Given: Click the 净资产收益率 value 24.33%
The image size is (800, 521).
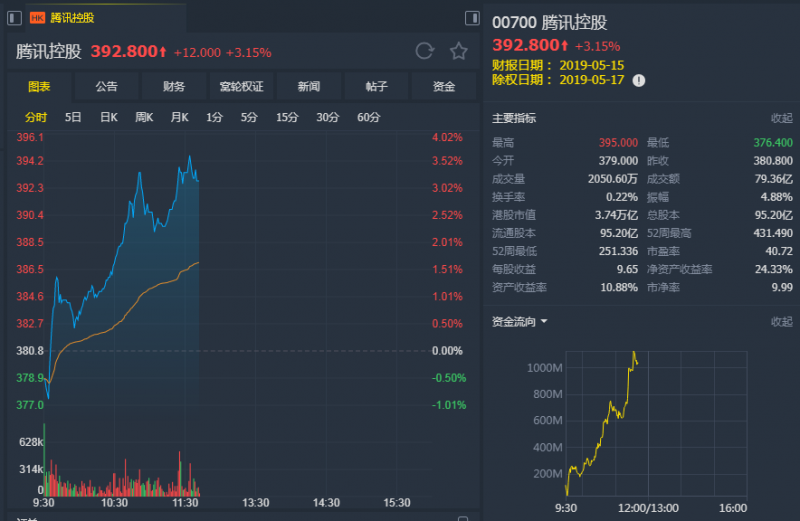Looking at the screenshot, I should point(773,269).
